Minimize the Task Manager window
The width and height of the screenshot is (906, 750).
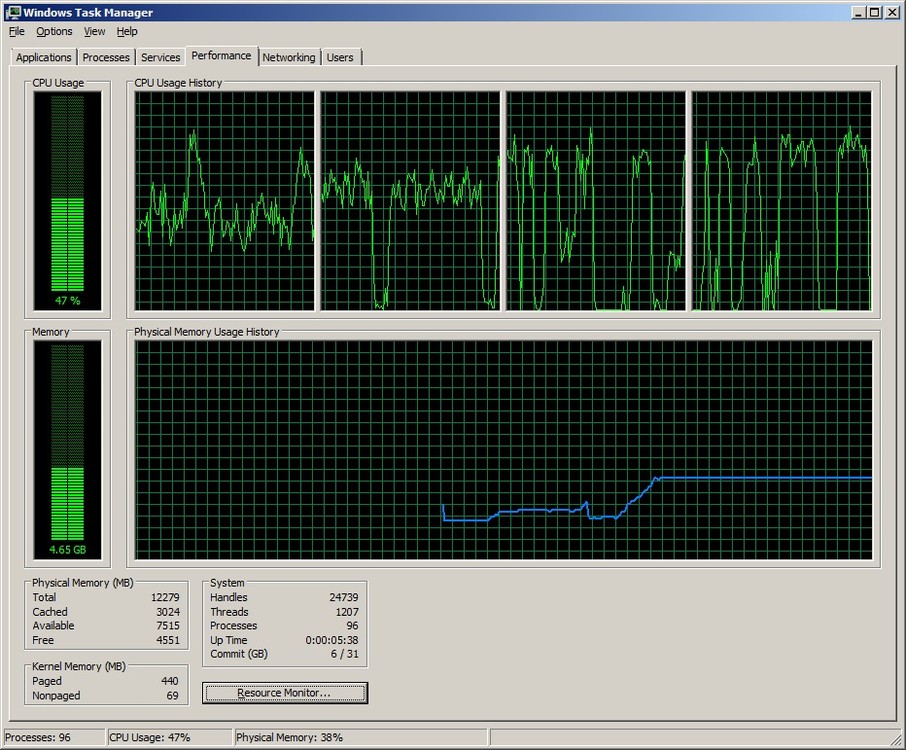[859, 12]
